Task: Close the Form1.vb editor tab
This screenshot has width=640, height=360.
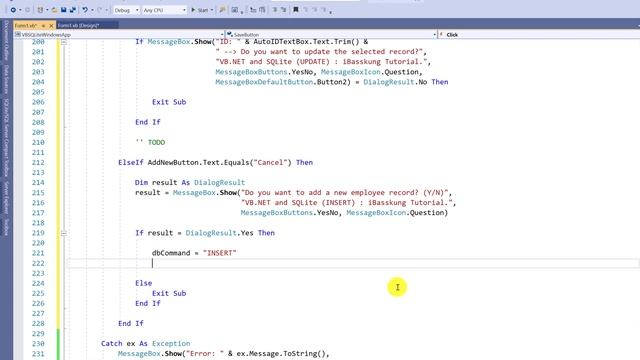Action: [51, 26]
